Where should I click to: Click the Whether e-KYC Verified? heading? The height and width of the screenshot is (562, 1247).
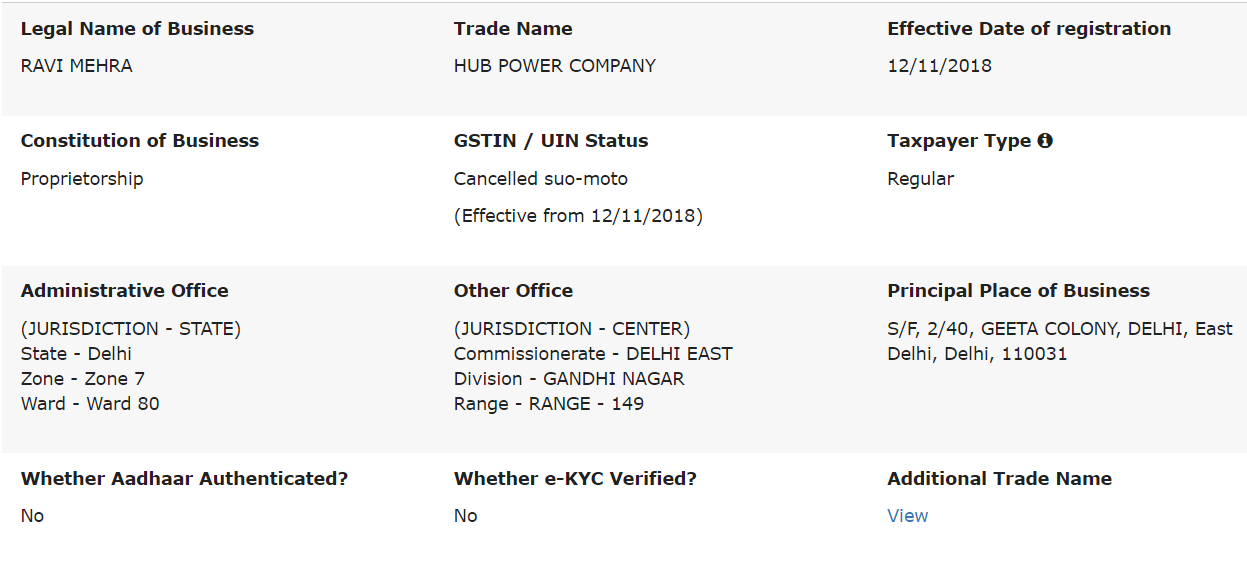pyautogui.click(x=575, y=479)
